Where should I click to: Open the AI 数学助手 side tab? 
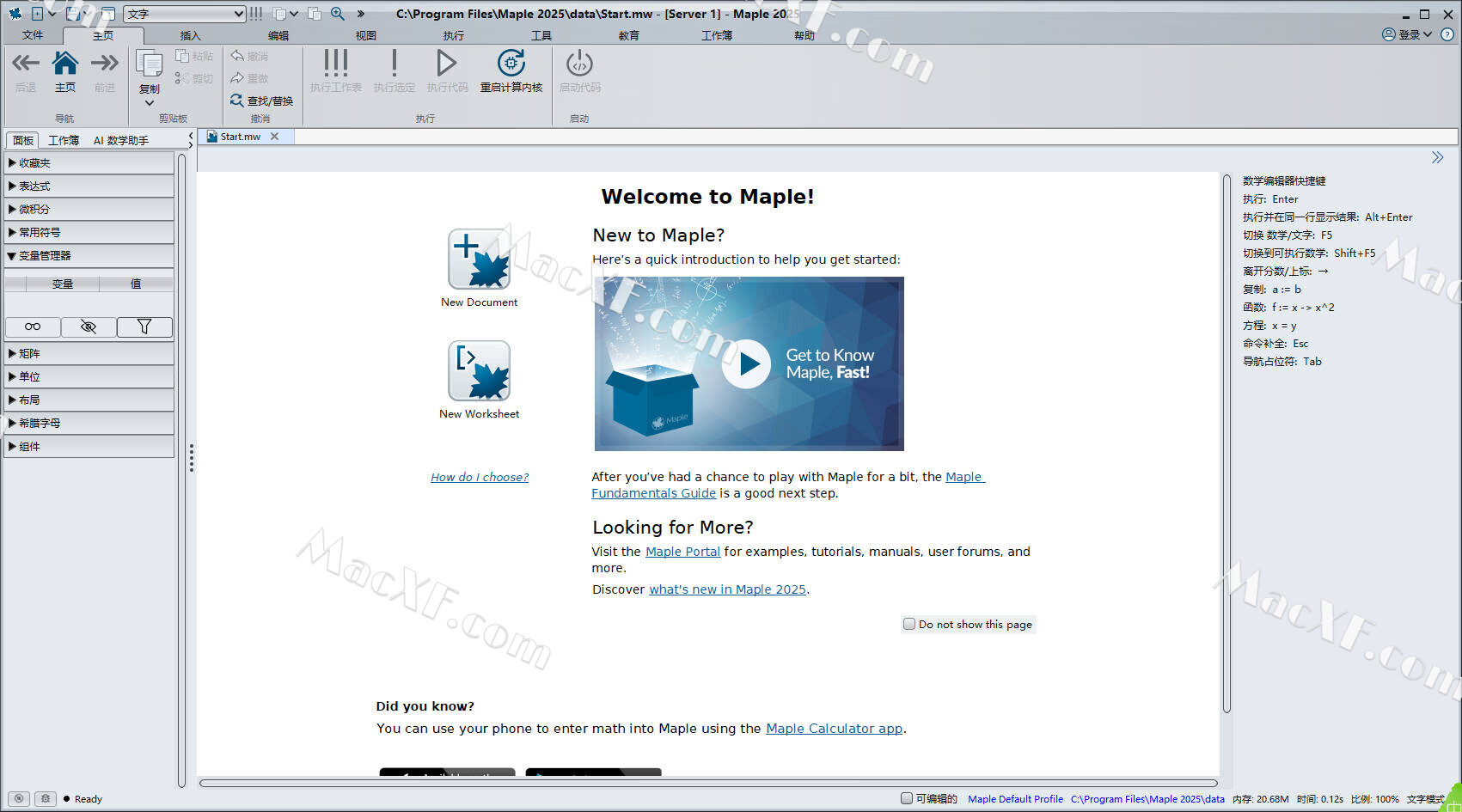click(121, 140)
